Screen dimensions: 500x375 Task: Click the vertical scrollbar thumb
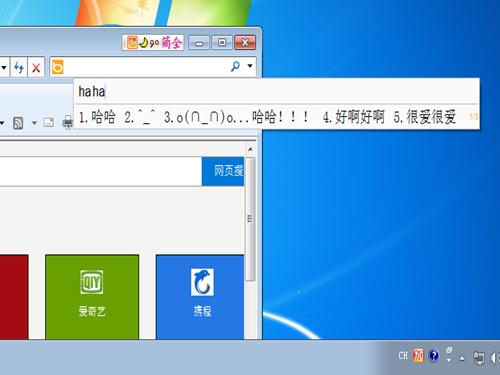pyautogui.click(x=250, y=219)
